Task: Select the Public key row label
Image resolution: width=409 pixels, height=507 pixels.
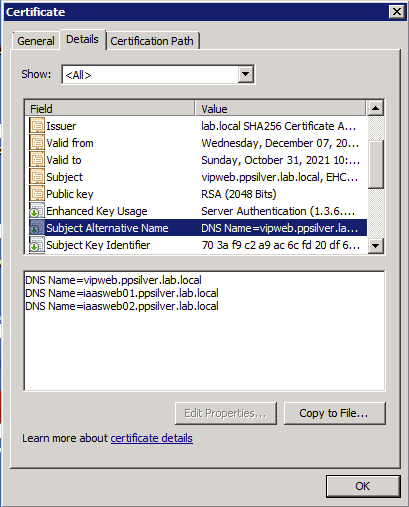Action: click(70, 194)
